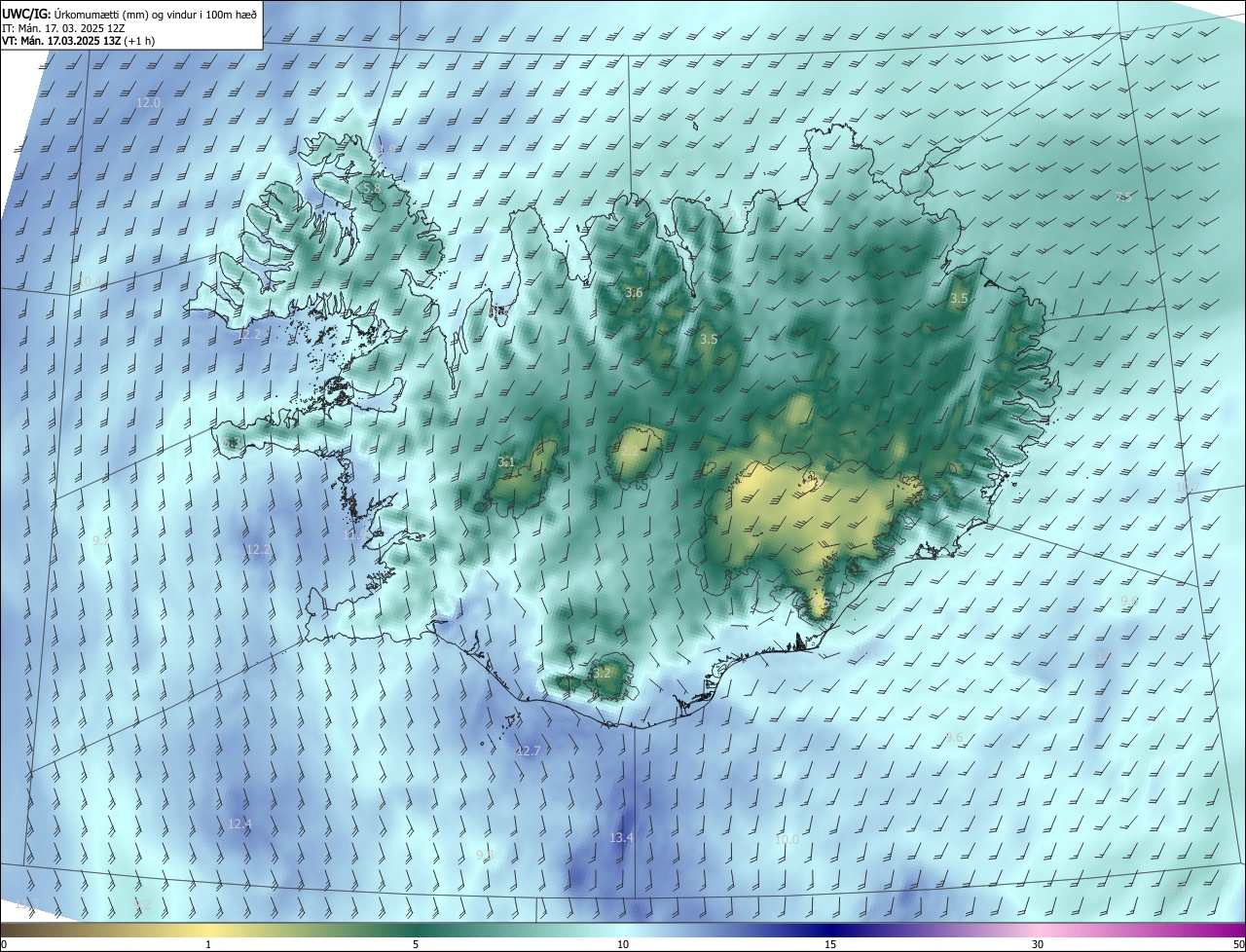Click the legend scale label '30'

(x=1038, y=945)
